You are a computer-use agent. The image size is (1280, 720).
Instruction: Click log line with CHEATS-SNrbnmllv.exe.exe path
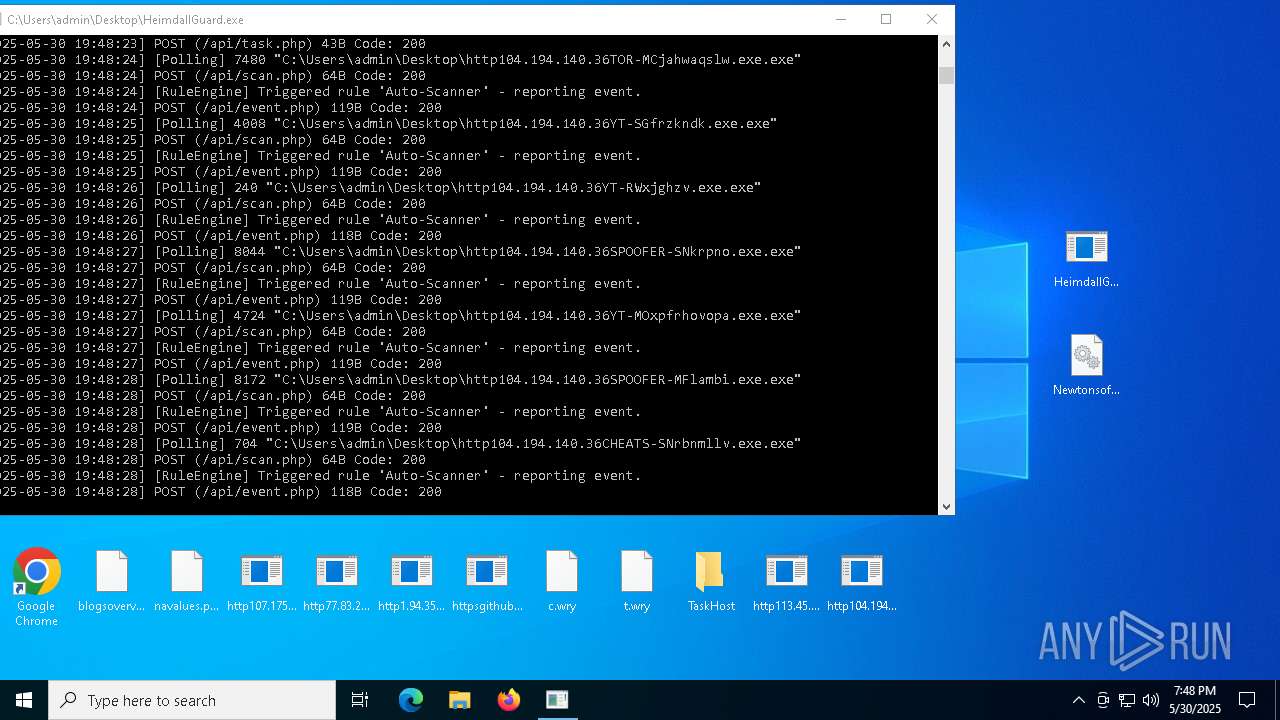click(401, 444)
